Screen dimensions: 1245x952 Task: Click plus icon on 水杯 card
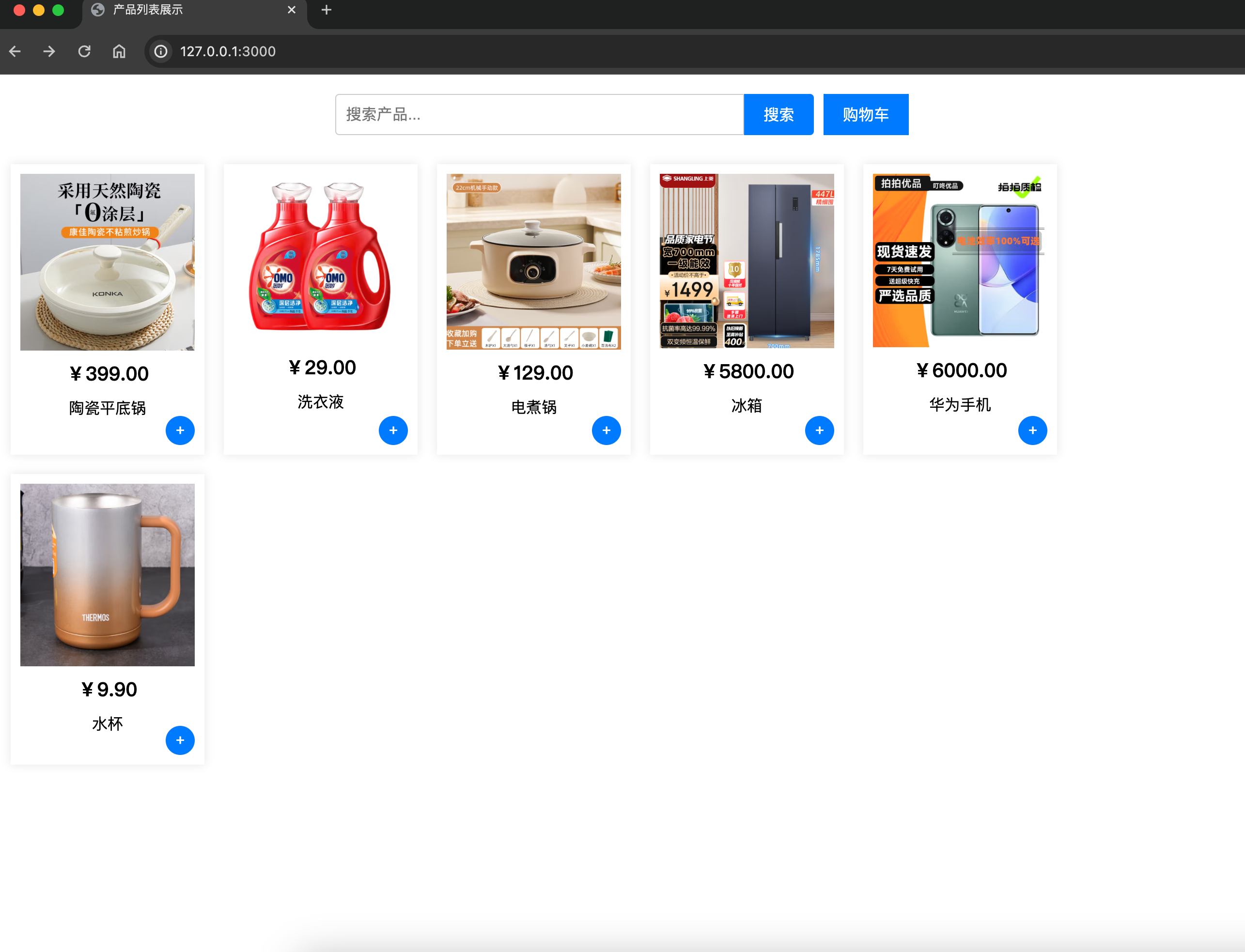click(180, 740)
